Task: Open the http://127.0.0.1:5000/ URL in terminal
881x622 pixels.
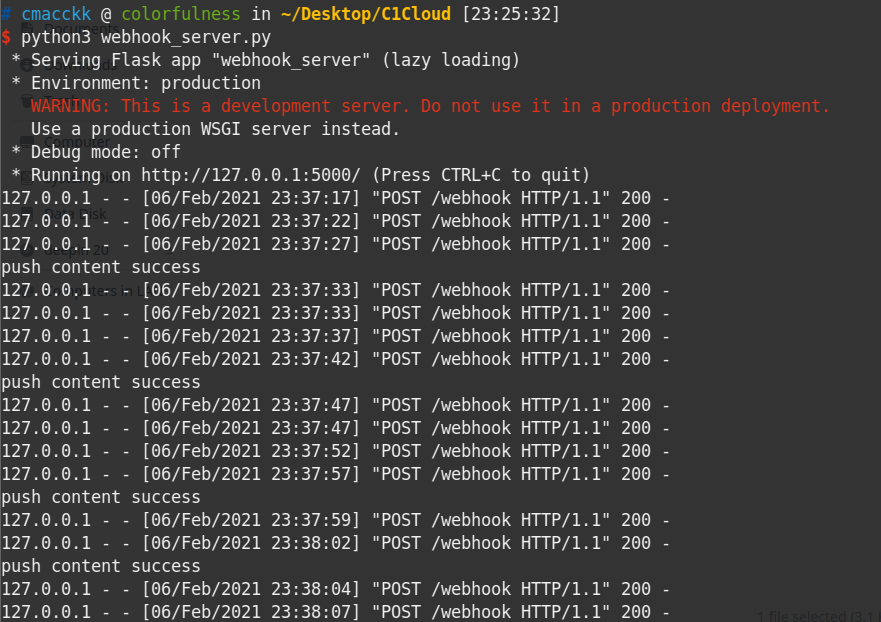Action: [x=251, y=175]
